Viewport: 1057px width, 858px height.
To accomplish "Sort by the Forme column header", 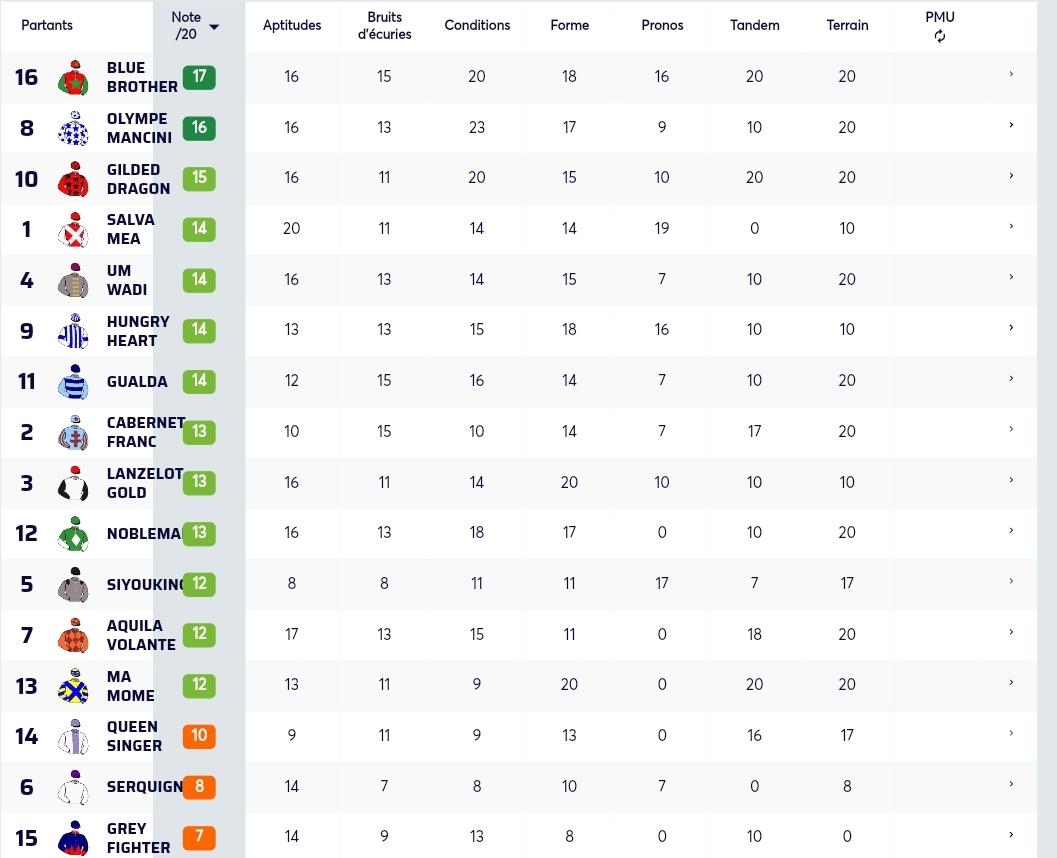I will (570, 25).
